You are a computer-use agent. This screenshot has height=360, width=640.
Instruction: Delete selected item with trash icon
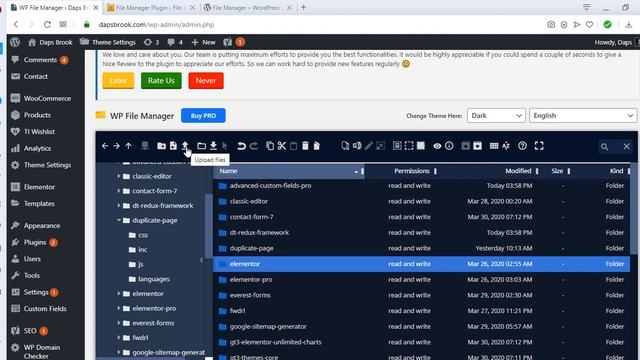pos(305,146)
